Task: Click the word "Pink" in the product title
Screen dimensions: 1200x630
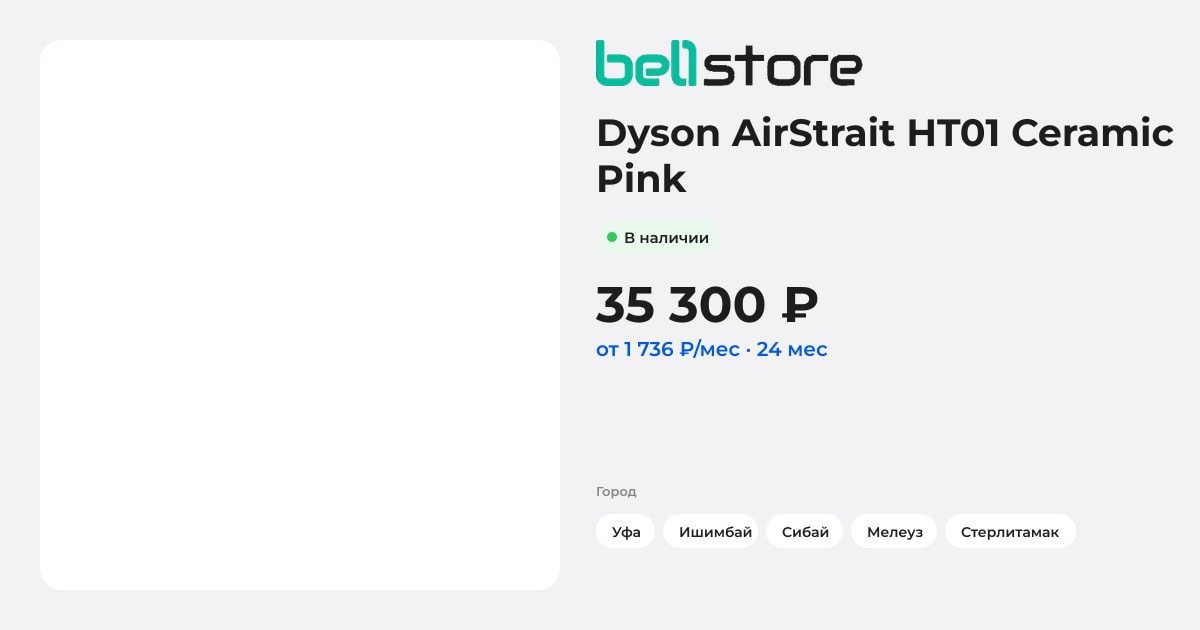Action: pos(641,179)
